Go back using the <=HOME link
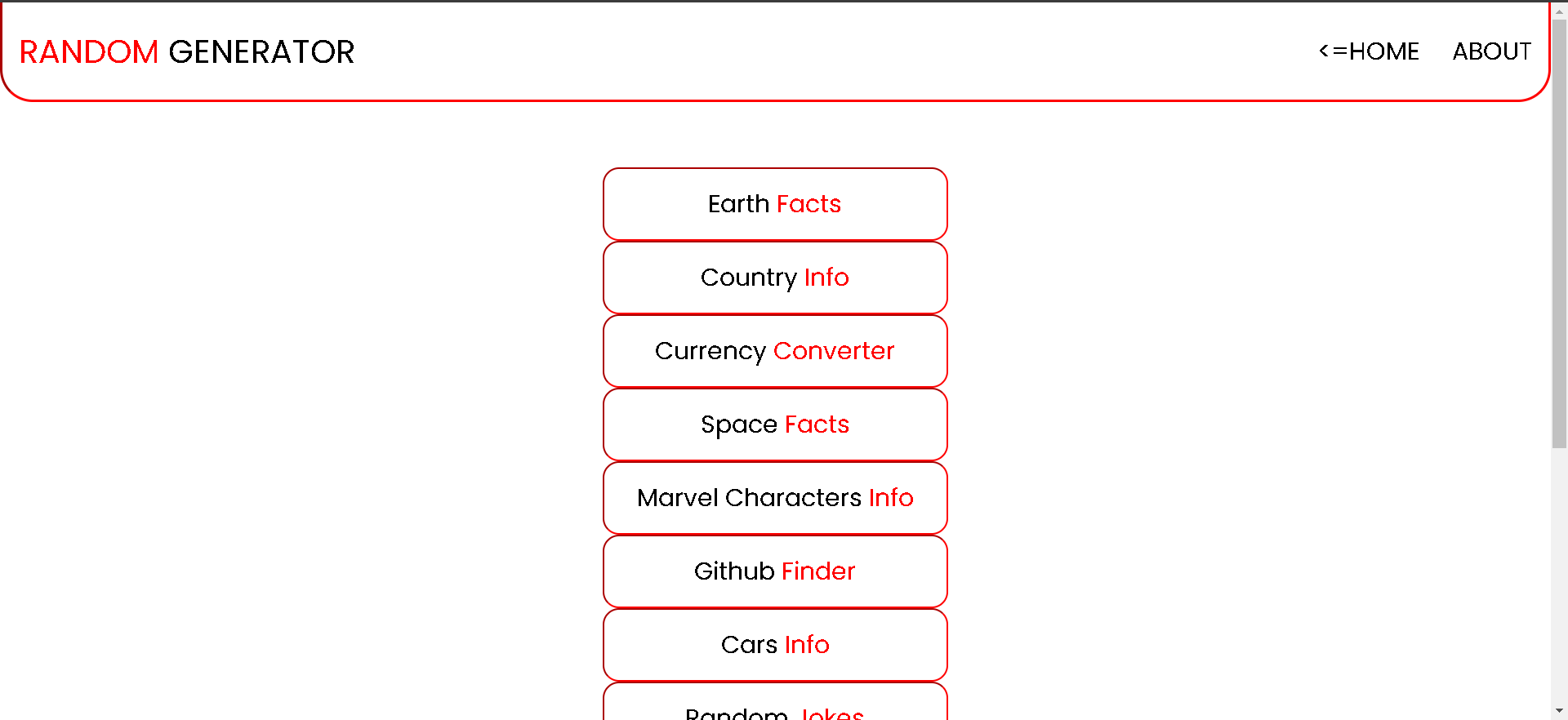The image size is (1568, 720). pyautogui.click(x=1370, y=51)
